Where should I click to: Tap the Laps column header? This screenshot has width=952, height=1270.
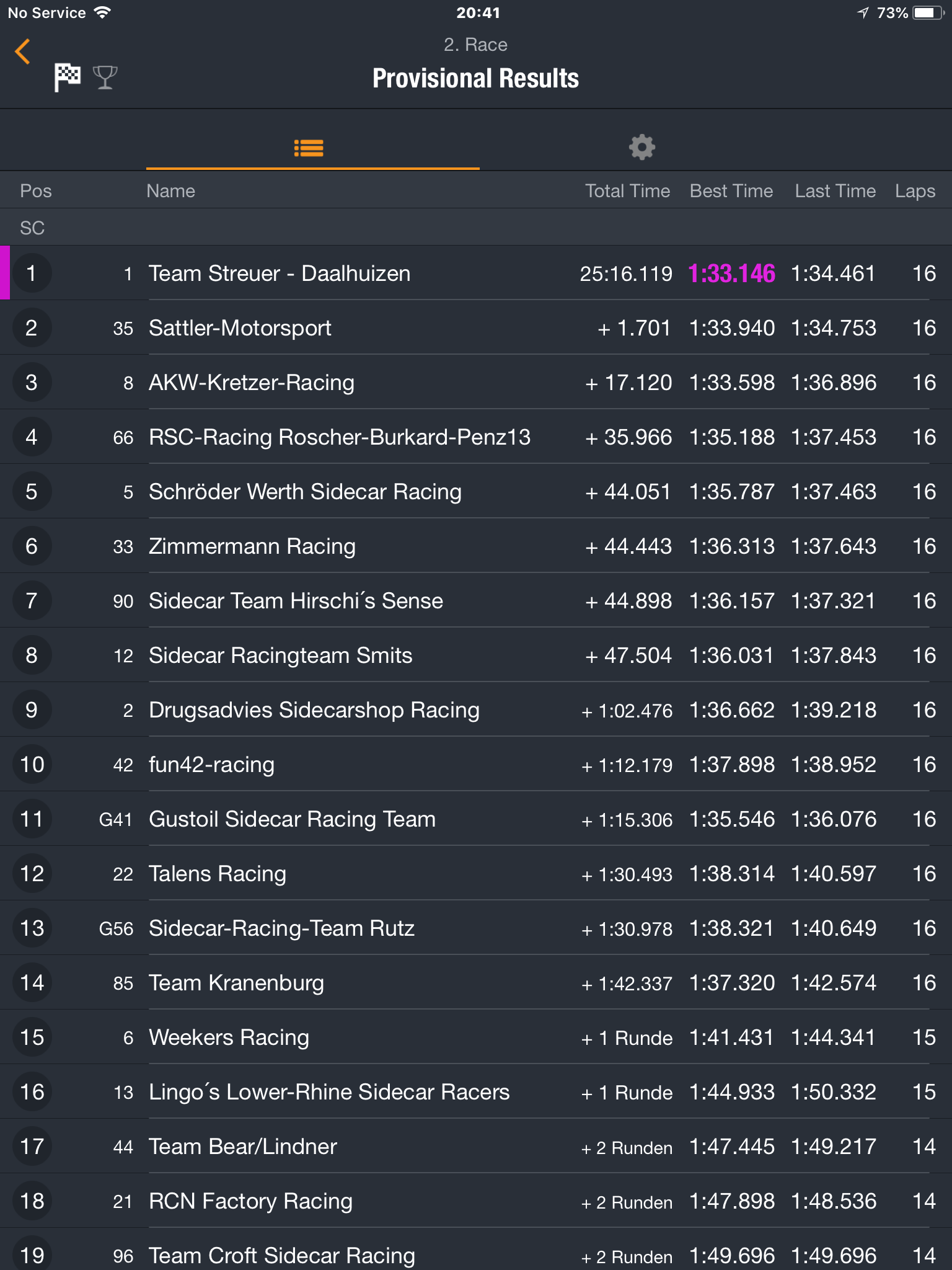click(915, 191)
